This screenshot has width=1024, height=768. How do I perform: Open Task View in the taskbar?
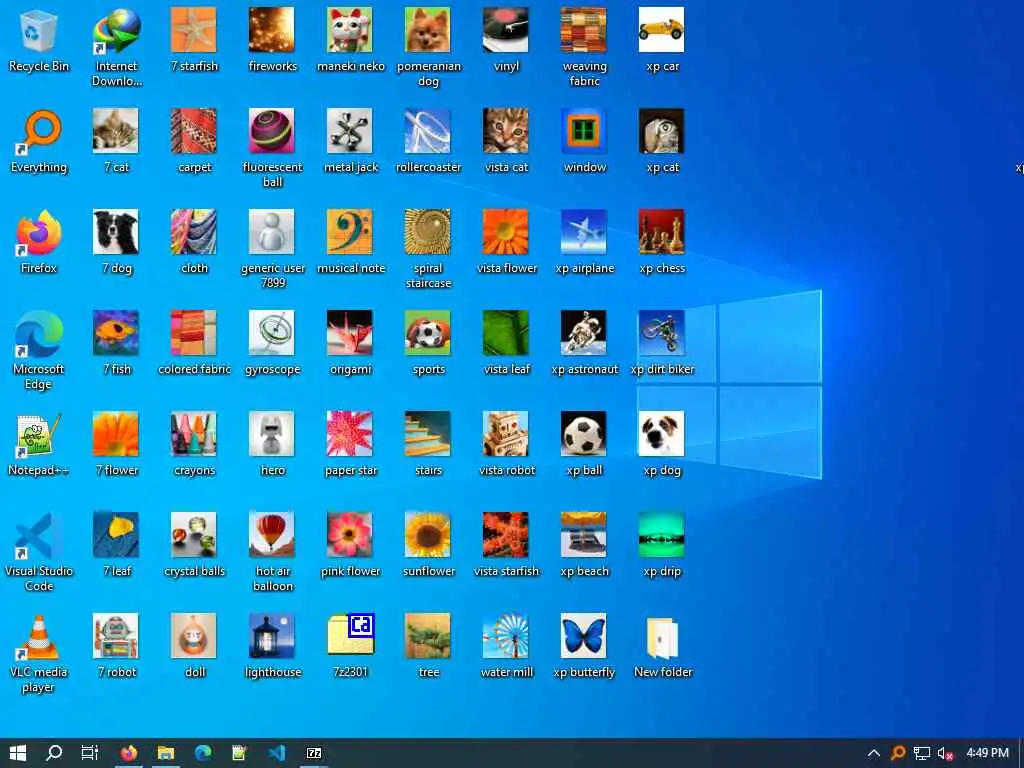pyautogui.click(x=89, y=753)
